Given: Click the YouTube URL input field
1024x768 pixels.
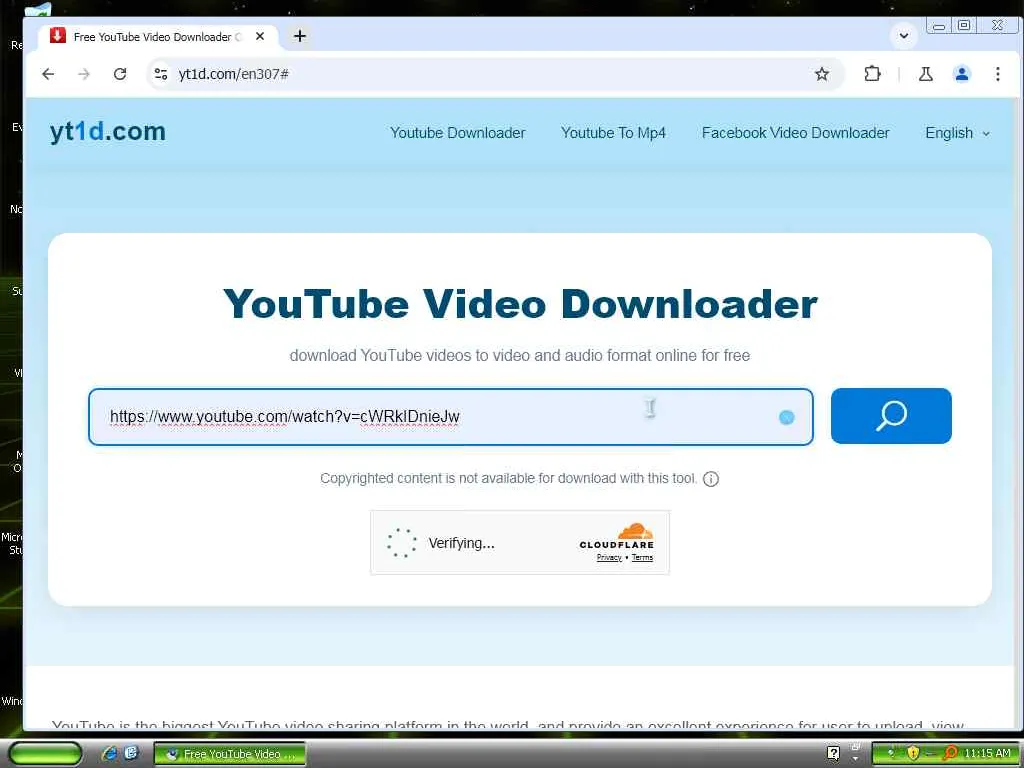Looking at the screenshot, I should pos(451,417).
